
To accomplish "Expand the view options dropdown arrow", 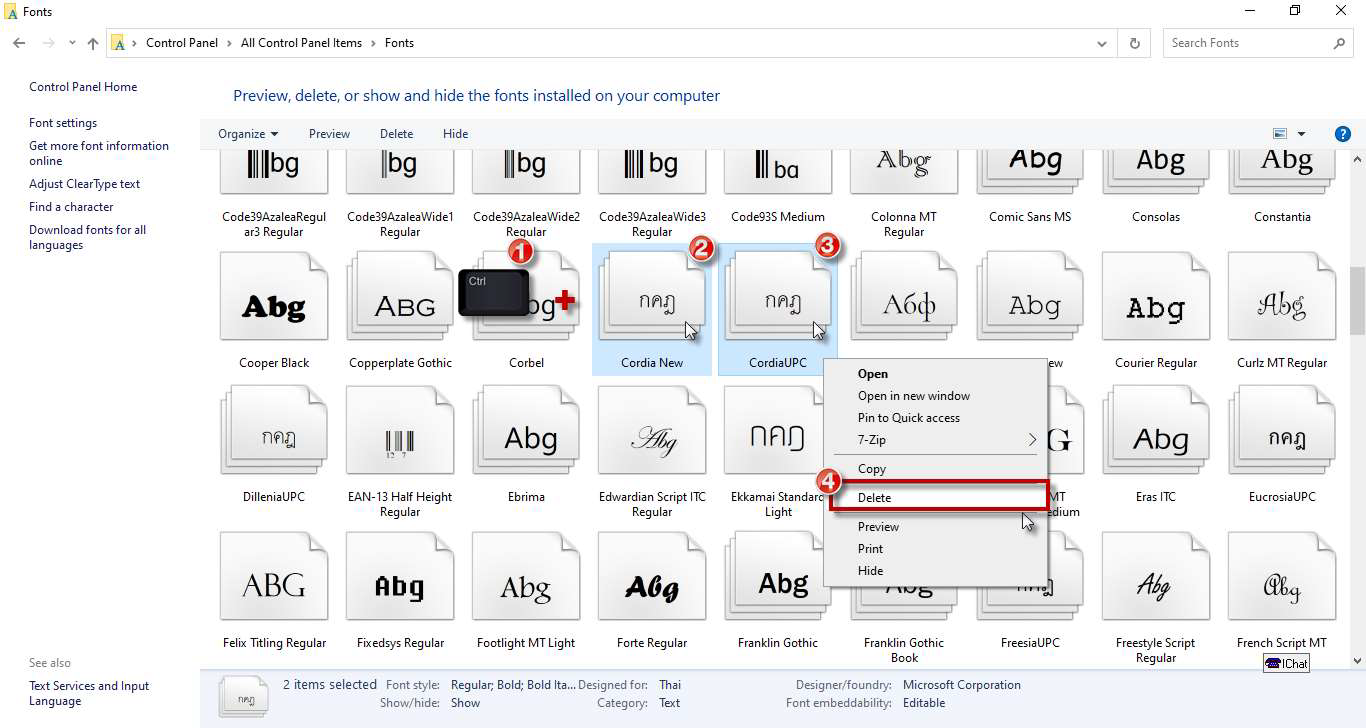I will (x=1301, y=134).
